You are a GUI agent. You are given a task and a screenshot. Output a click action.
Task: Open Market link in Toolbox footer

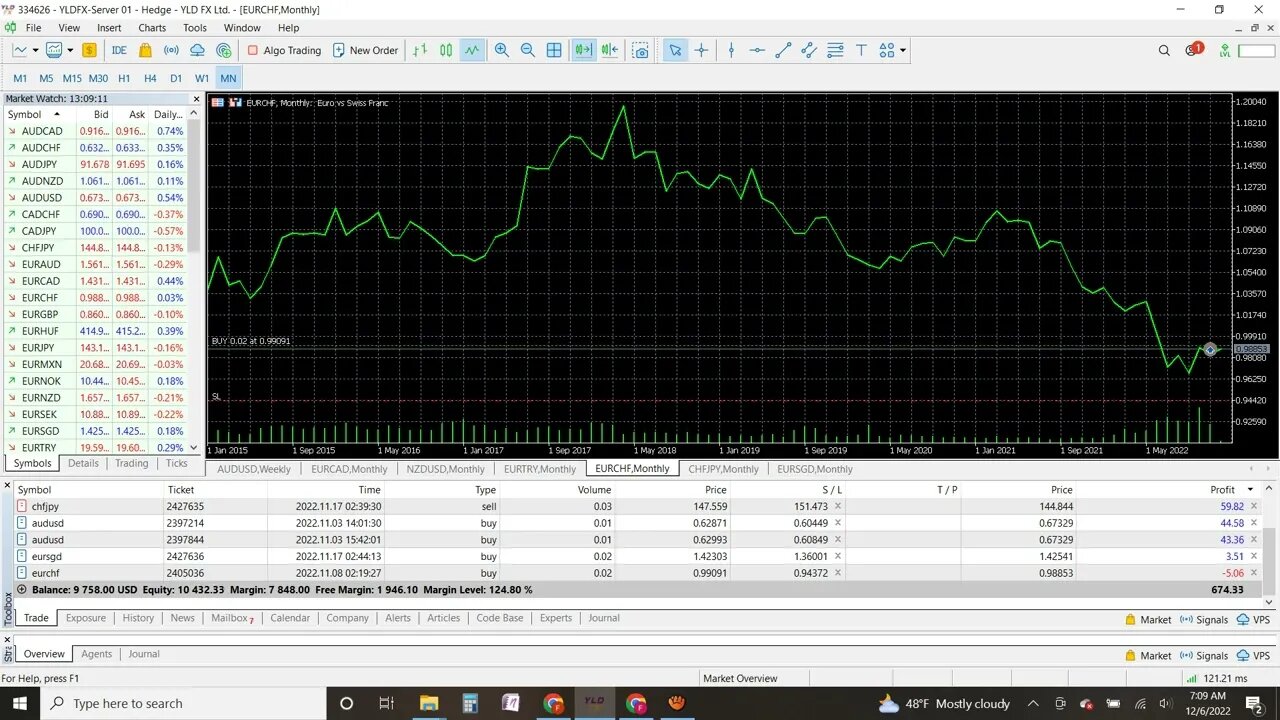point(1148,620)
